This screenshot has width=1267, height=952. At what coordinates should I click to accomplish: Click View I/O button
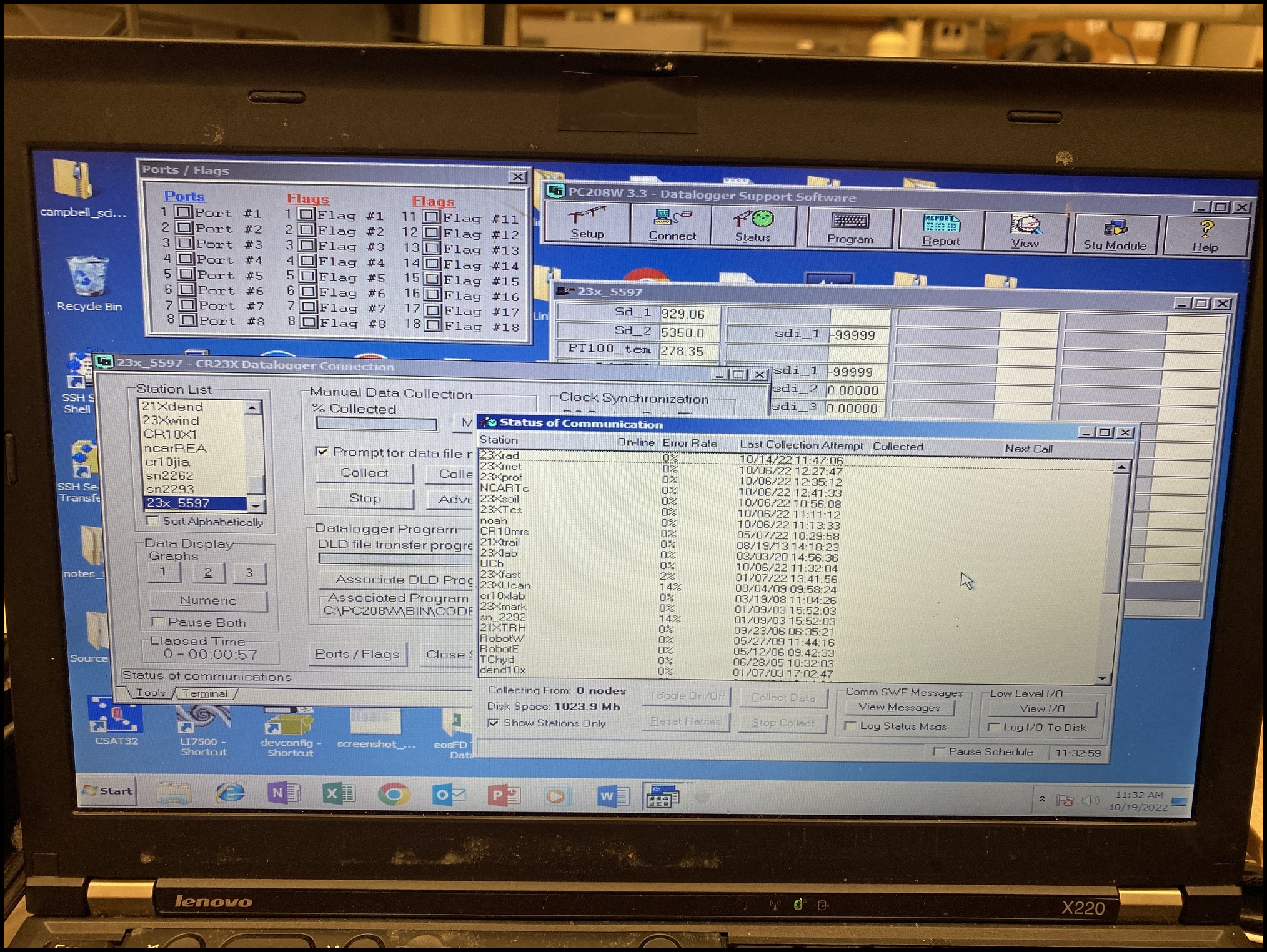[x=1042, y=708]
